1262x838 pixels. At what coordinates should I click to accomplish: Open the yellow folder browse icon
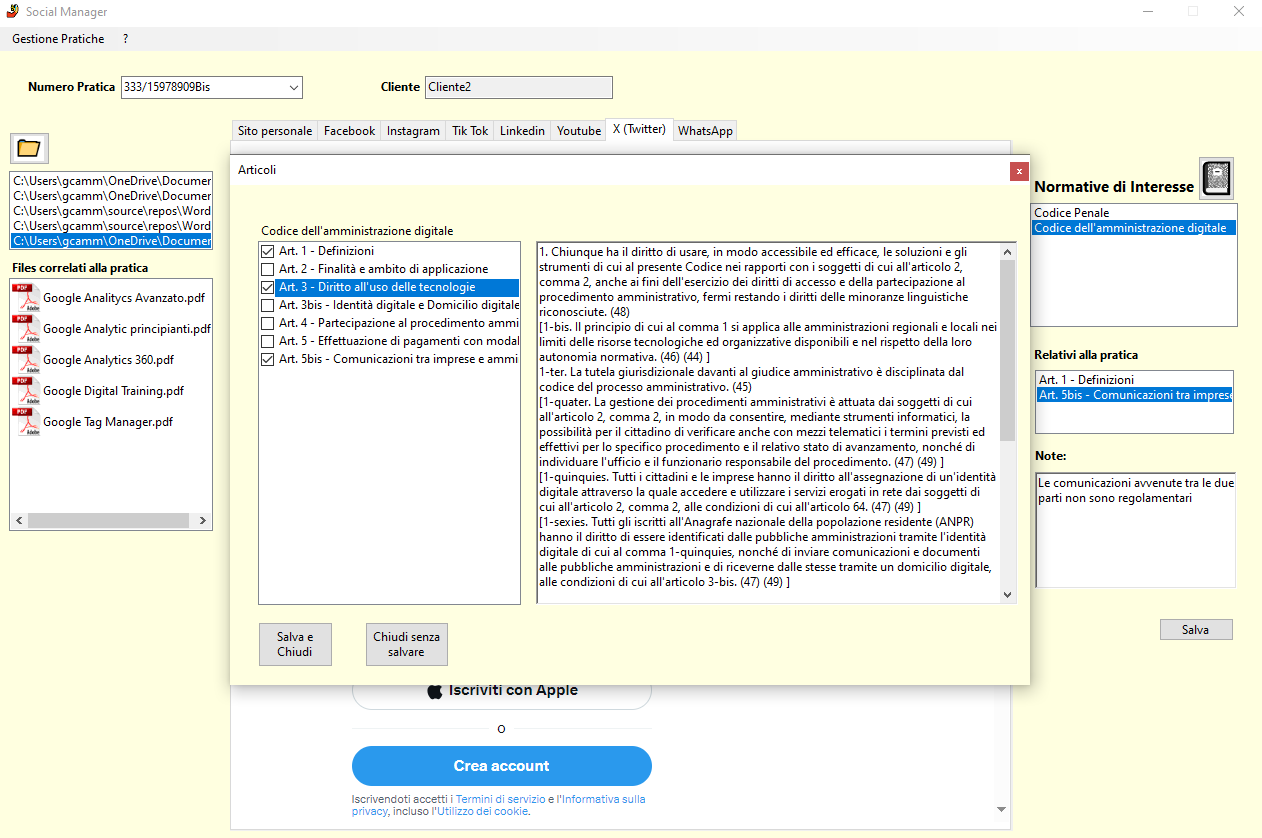click(x=29, y=148)
